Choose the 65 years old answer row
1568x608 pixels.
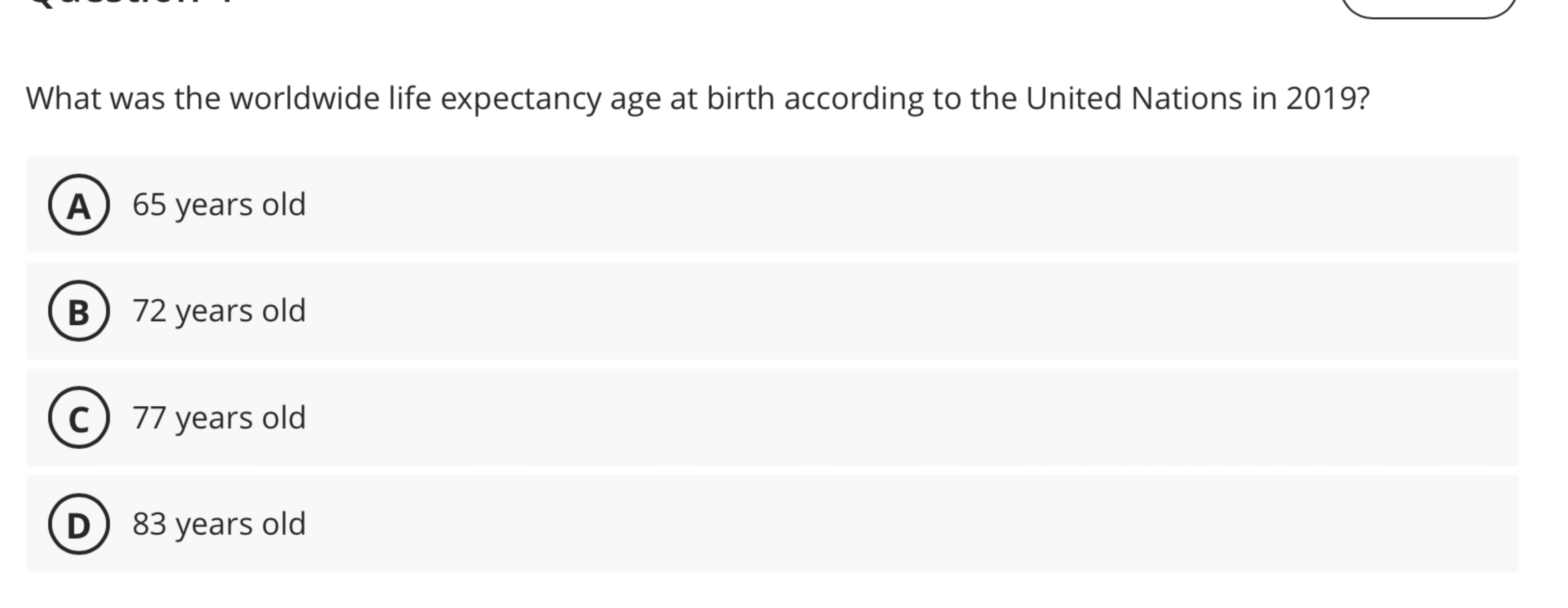[x=784, y=204]
